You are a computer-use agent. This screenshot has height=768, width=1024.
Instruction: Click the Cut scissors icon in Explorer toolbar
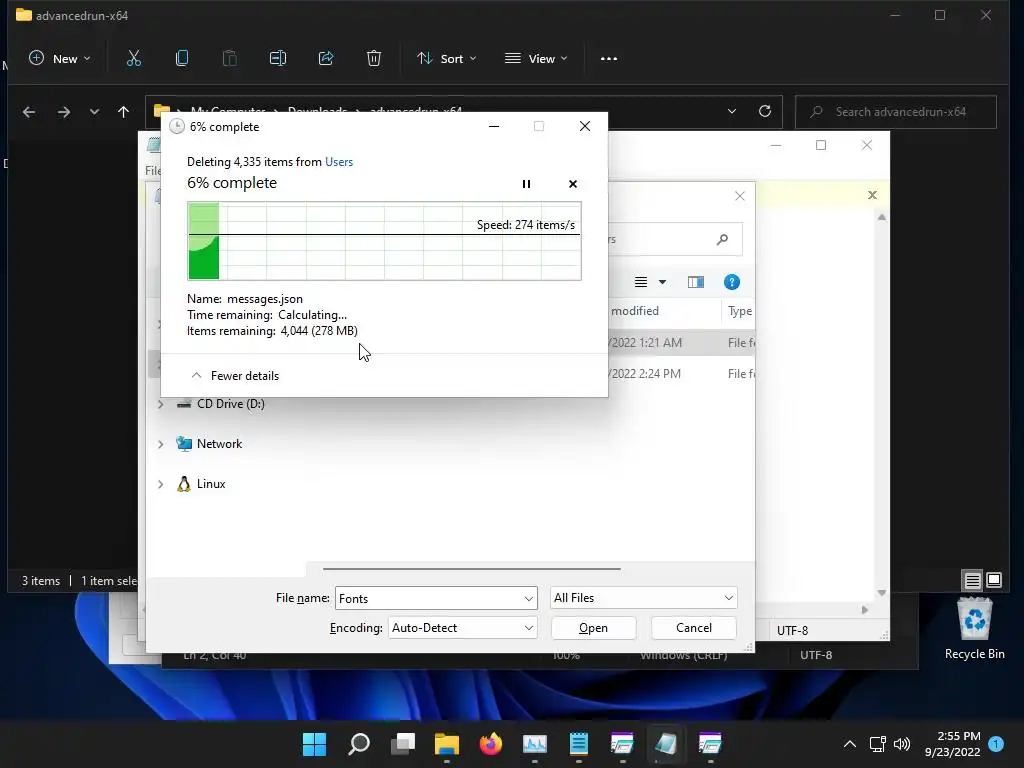tap(133, 58)
